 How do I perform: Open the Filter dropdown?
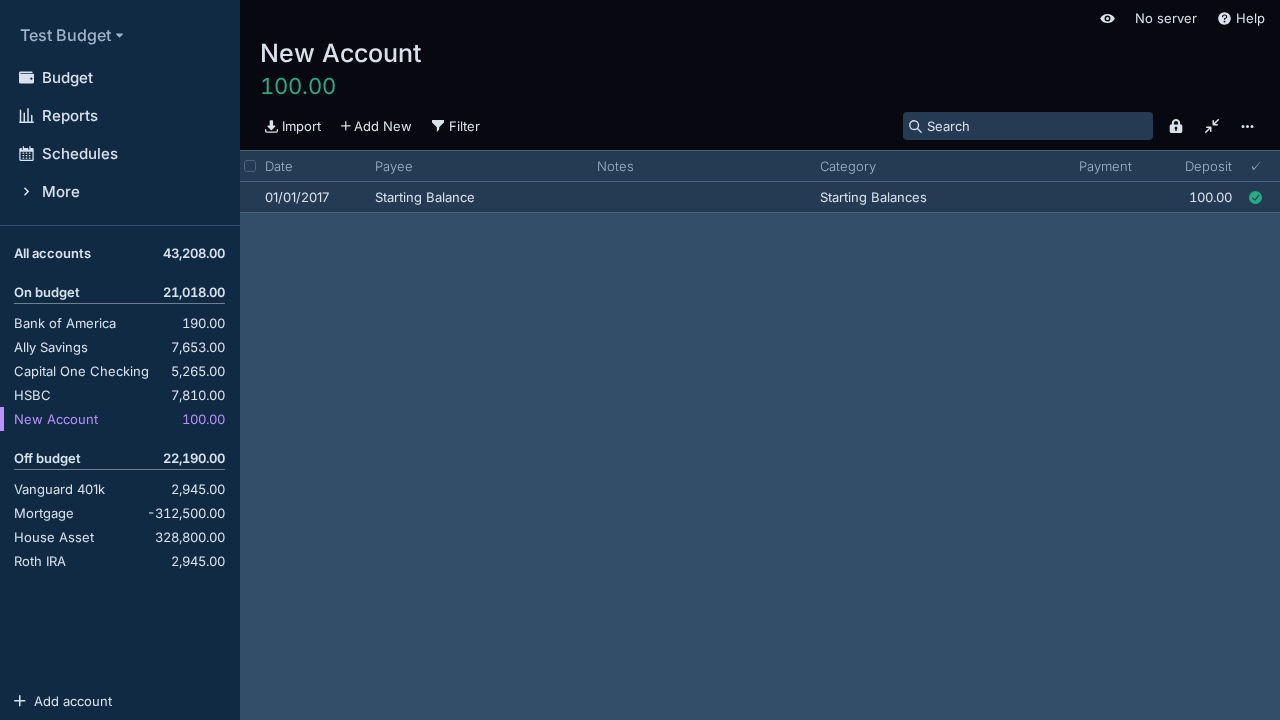coord(456,126)
